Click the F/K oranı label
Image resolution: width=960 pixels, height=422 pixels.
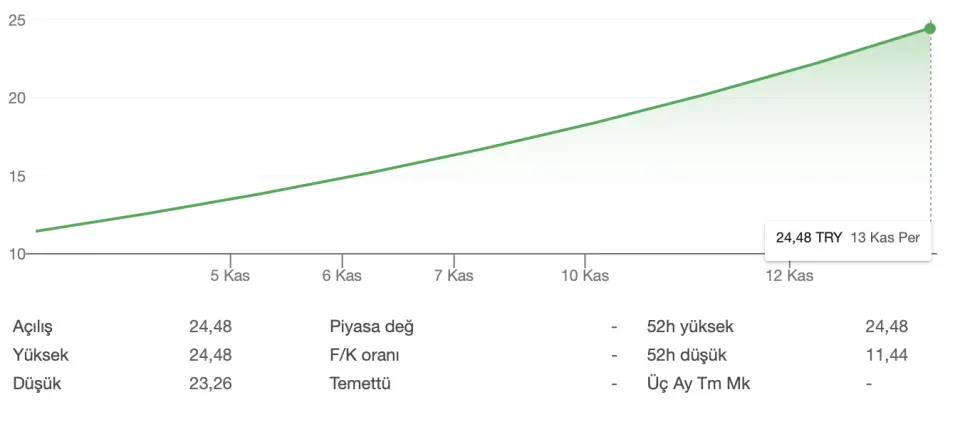click(367, 355)
